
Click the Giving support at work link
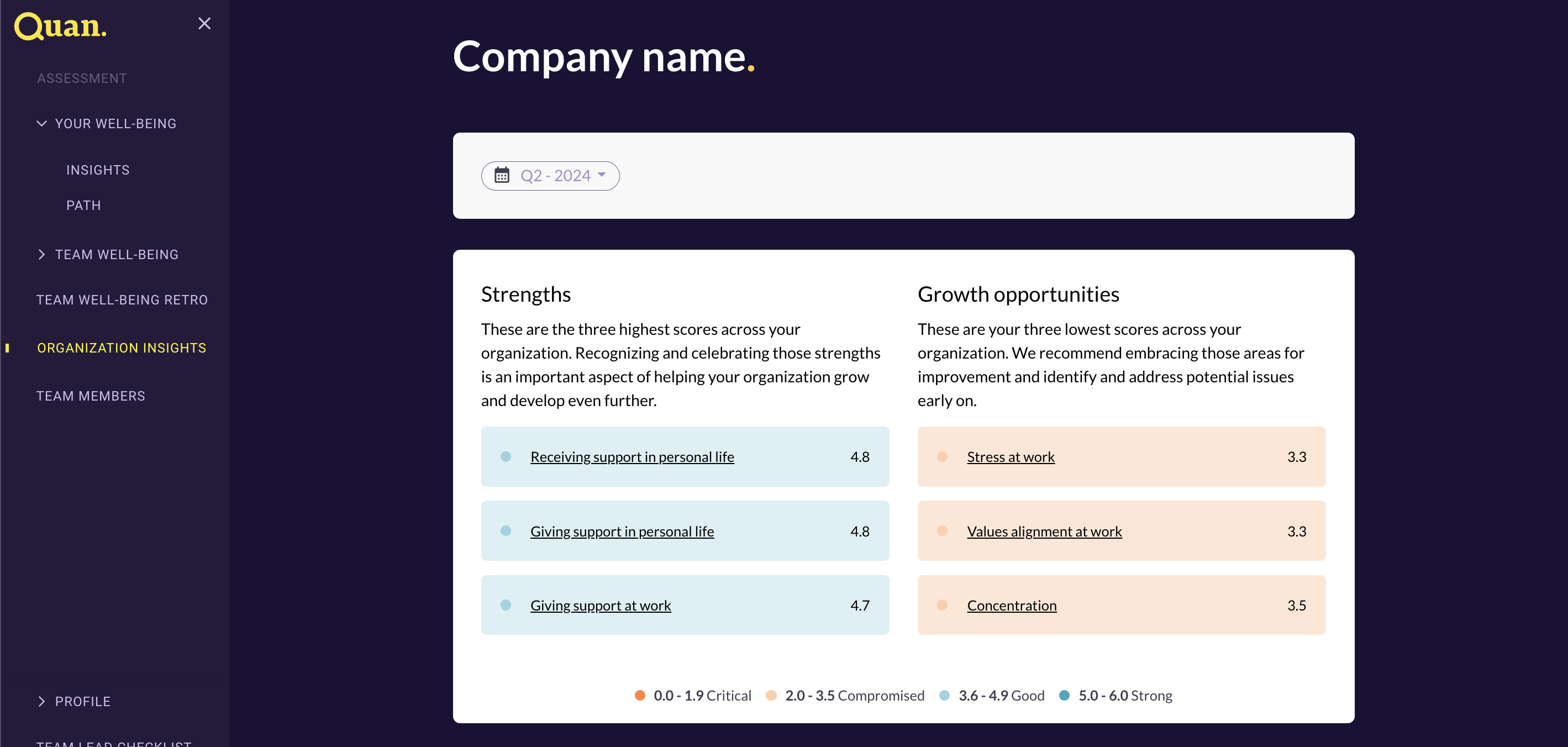click(600, 605)
